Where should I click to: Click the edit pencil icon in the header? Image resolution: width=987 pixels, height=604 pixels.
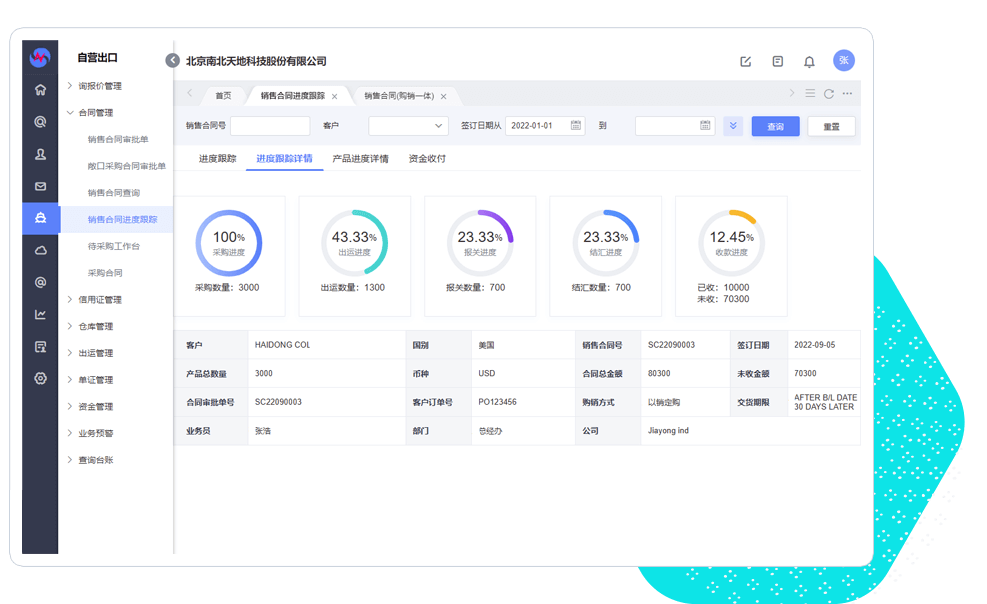coord(745,62)
